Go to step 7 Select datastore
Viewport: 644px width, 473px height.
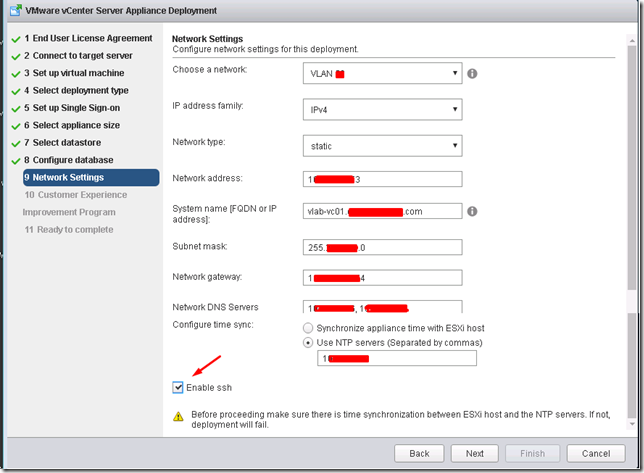click(62, 142)
